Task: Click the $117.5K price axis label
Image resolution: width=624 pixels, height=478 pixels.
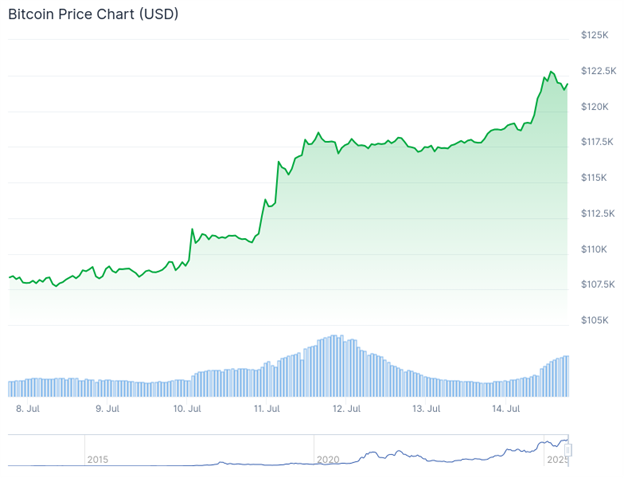Action: (599, 141)
